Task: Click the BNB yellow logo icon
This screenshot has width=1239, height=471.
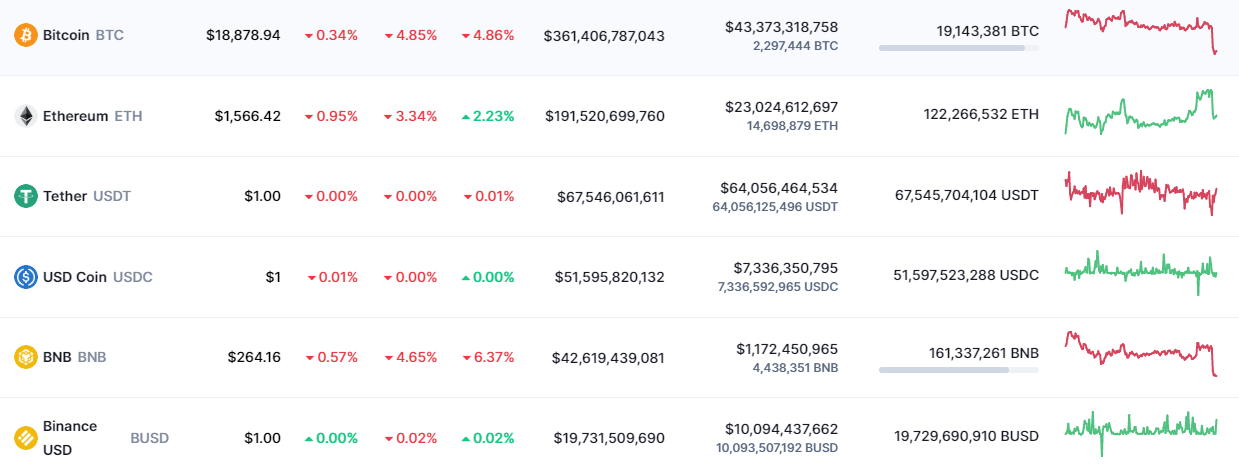Action: 25,357
